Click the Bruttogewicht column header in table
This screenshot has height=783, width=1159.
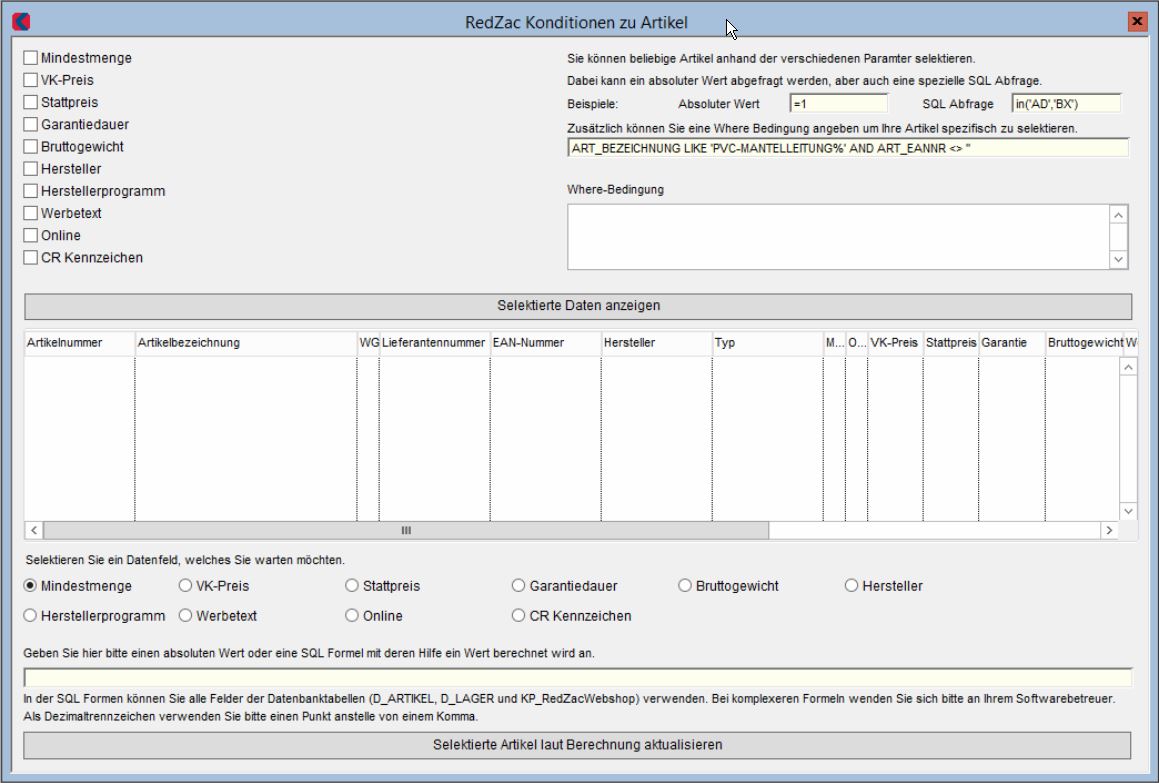[x=1084, y=343]
